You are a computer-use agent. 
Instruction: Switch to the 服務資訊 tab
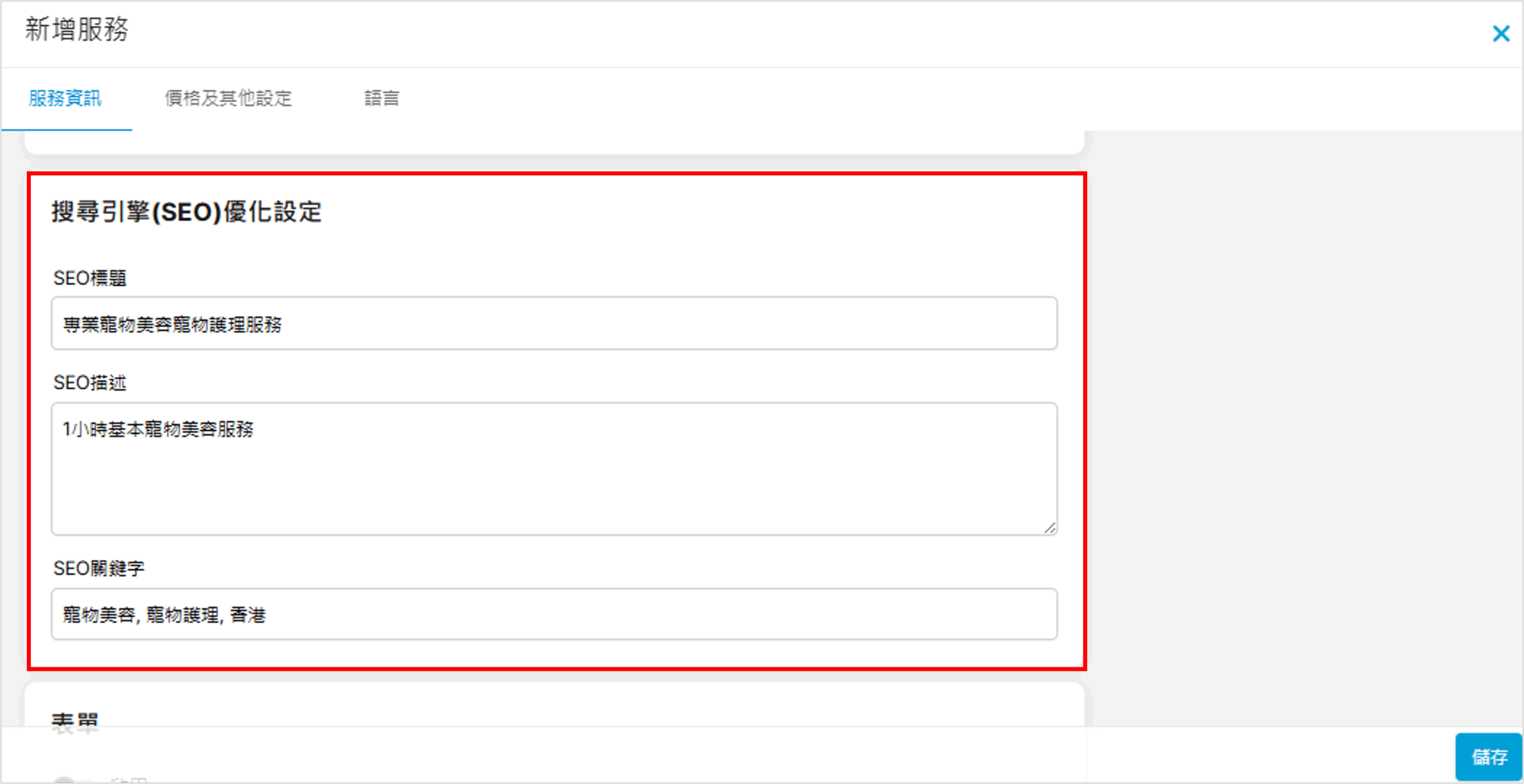65,98
